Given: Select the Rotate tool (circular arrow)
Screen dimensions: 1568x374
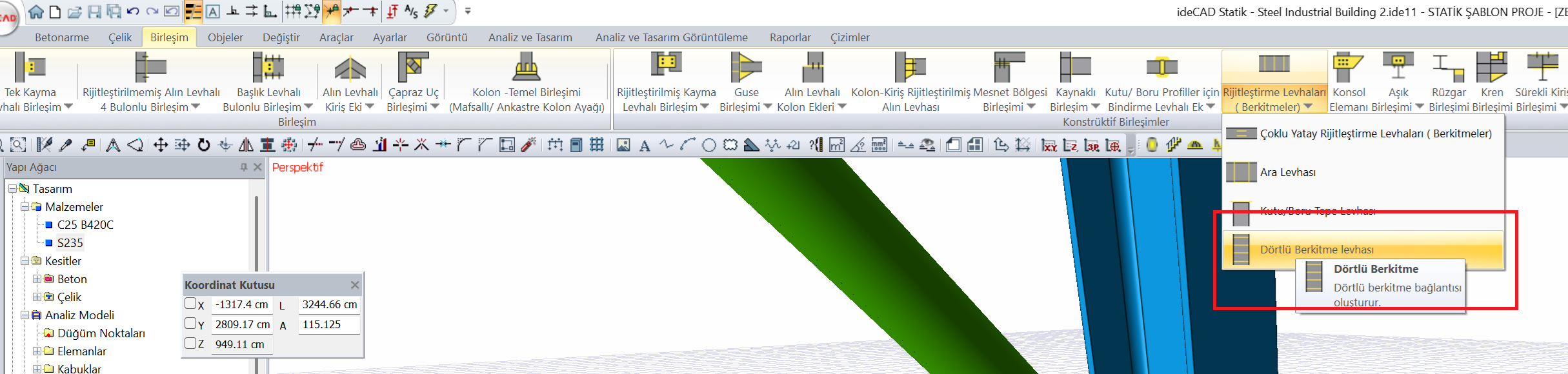Looking at the screenshot, I should [204, 145].
